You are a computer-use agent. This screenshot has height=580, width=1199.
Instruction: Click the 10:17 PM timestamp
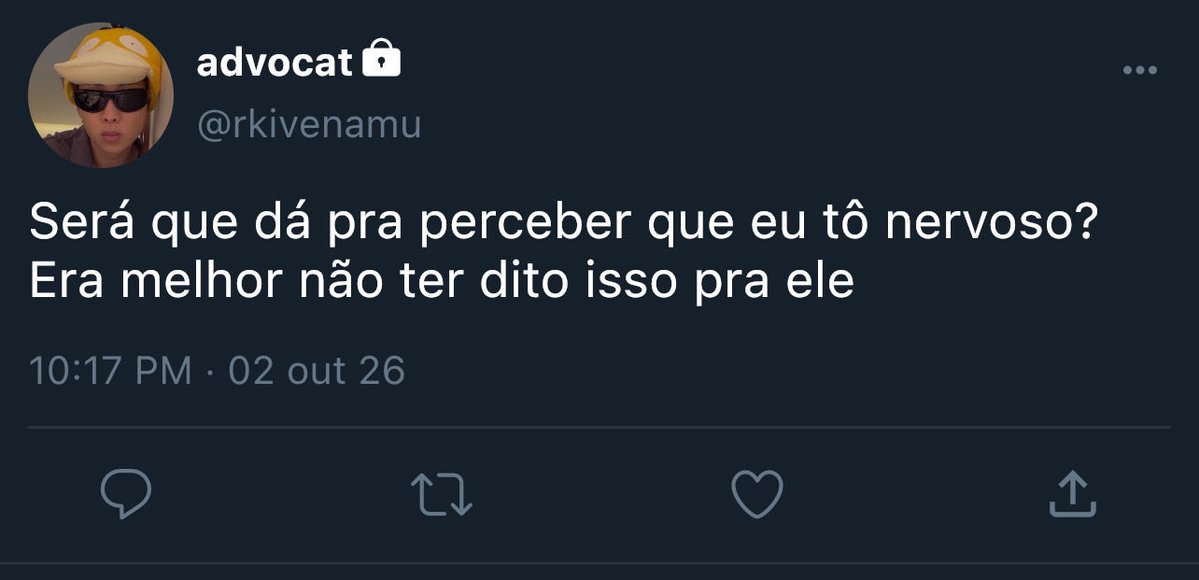click(x=110, y=371)
